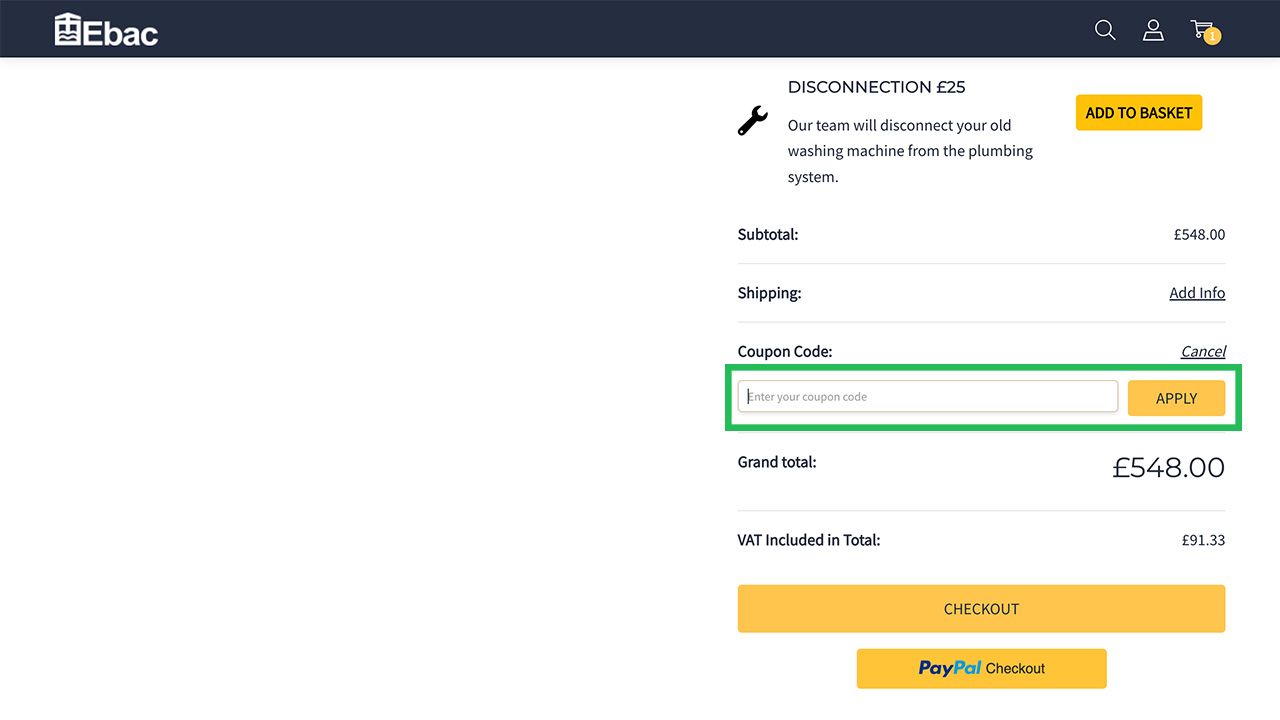Click Add Info shipping link
Image resolution: width=1280 pixels, height=720 pixels.
coord(1196,293)
